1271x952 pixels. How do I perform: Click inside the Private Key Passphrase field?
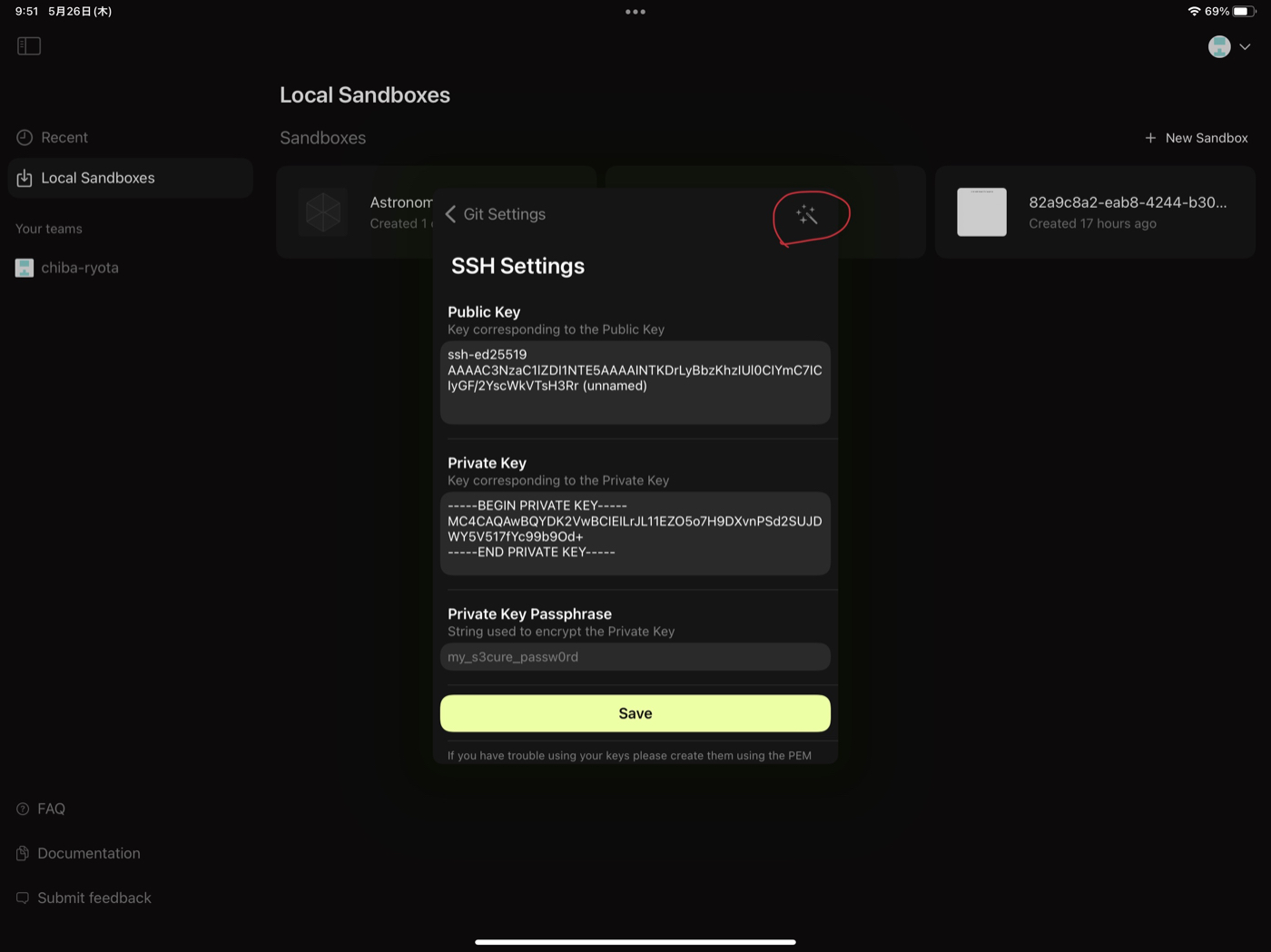[x=635, y=657]
